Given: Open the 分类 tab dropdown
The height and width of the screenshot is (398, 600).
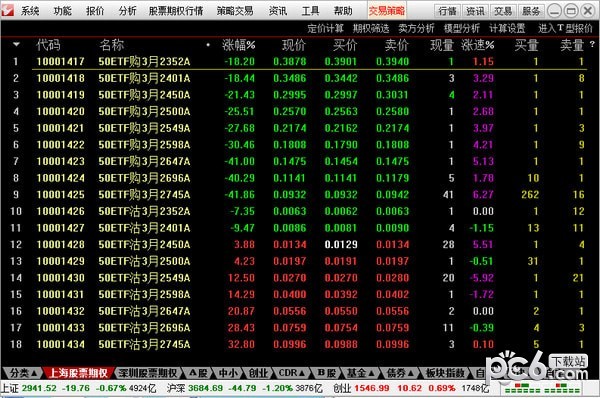Looking at the screenshot, I should tap(23, 373).
